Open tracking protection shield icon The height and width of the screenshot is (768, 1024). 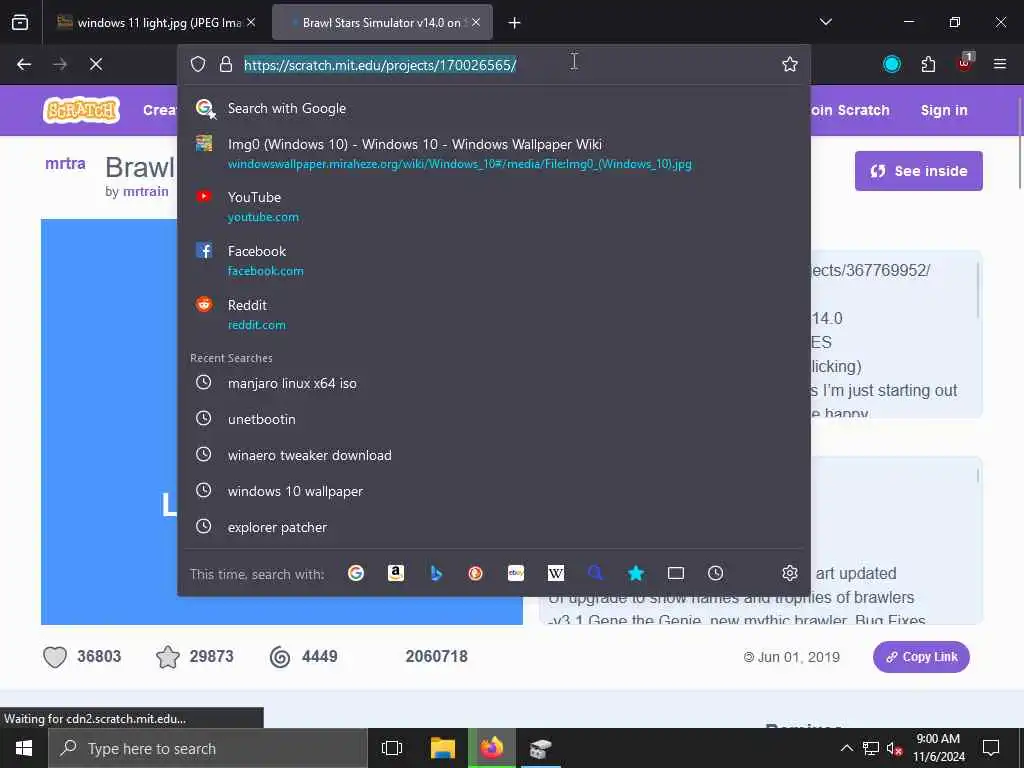point(198,64)
